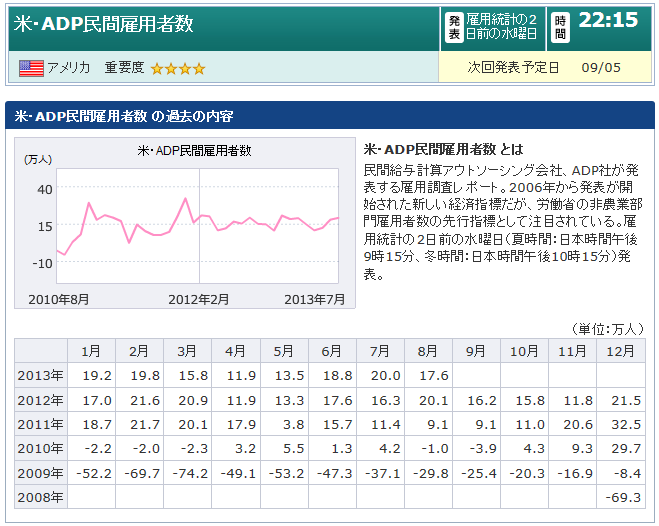
Task: Select the 2012年 row header
Action: [41, 400]
